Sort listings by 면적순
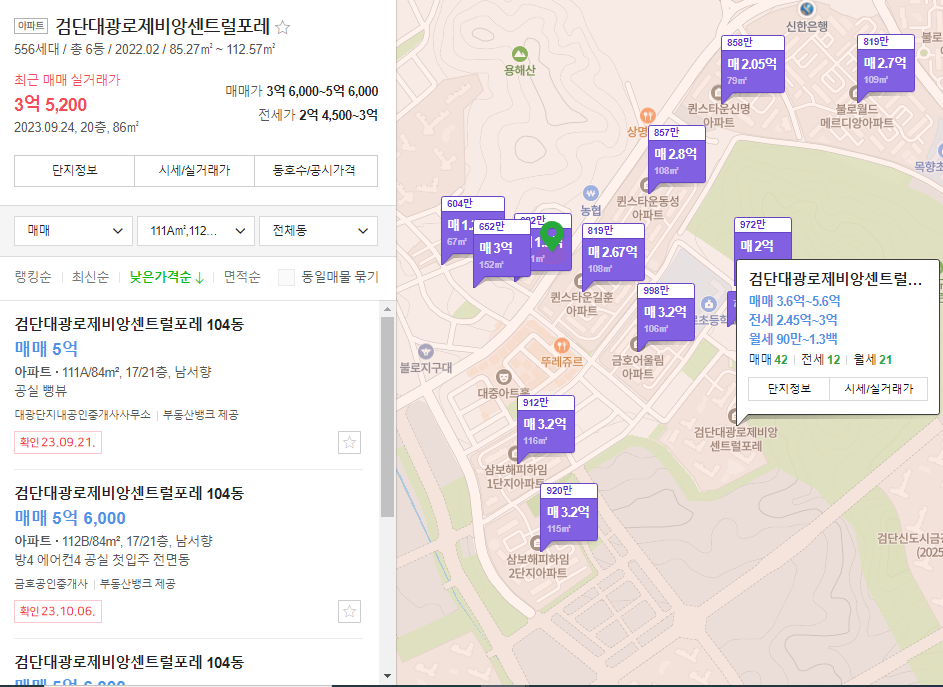943x687 pixels. 242,277
